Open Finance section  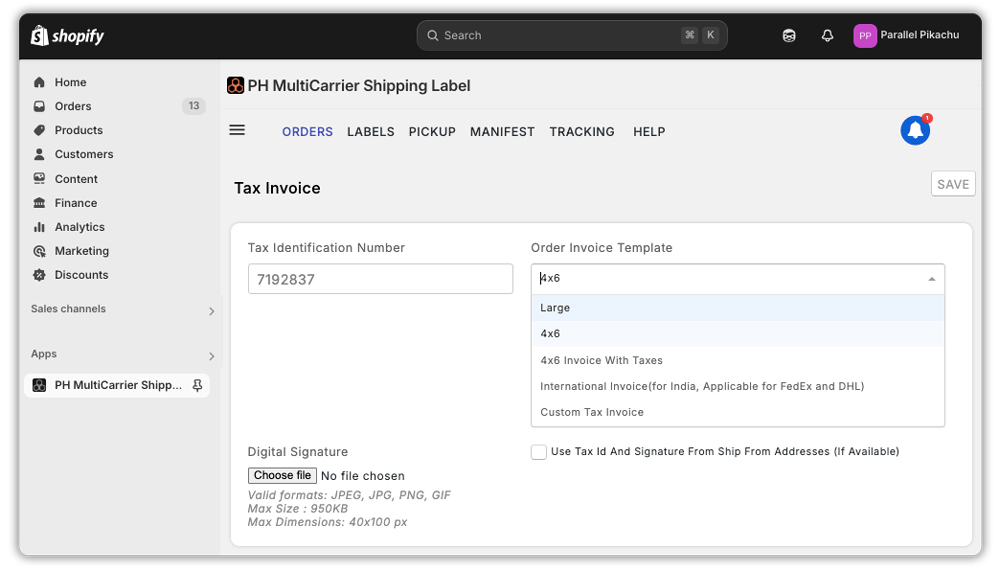[x=75, y=203]
